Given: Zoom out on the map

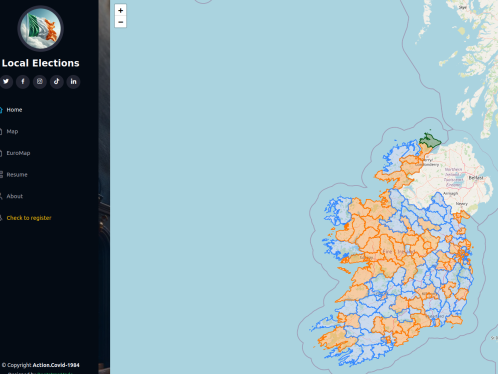Looking at the screenshot, I should coord(121,22).
